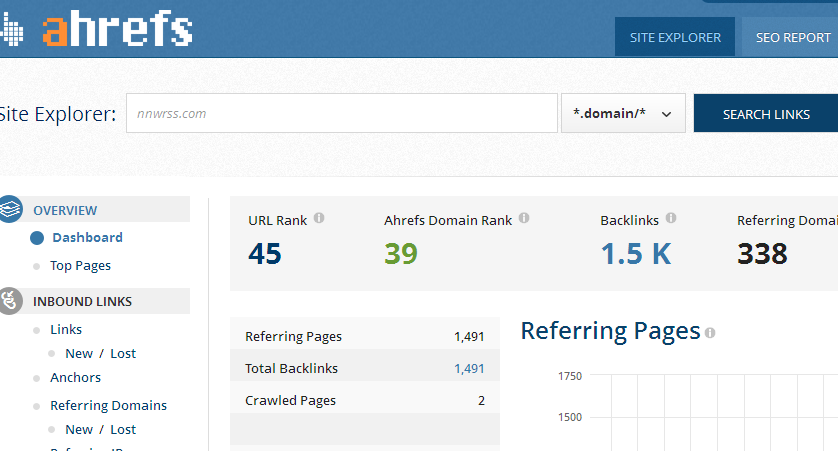This screenshot has height=451, width=838.
Task: Open the Overview layers icon
Action: 10,209
